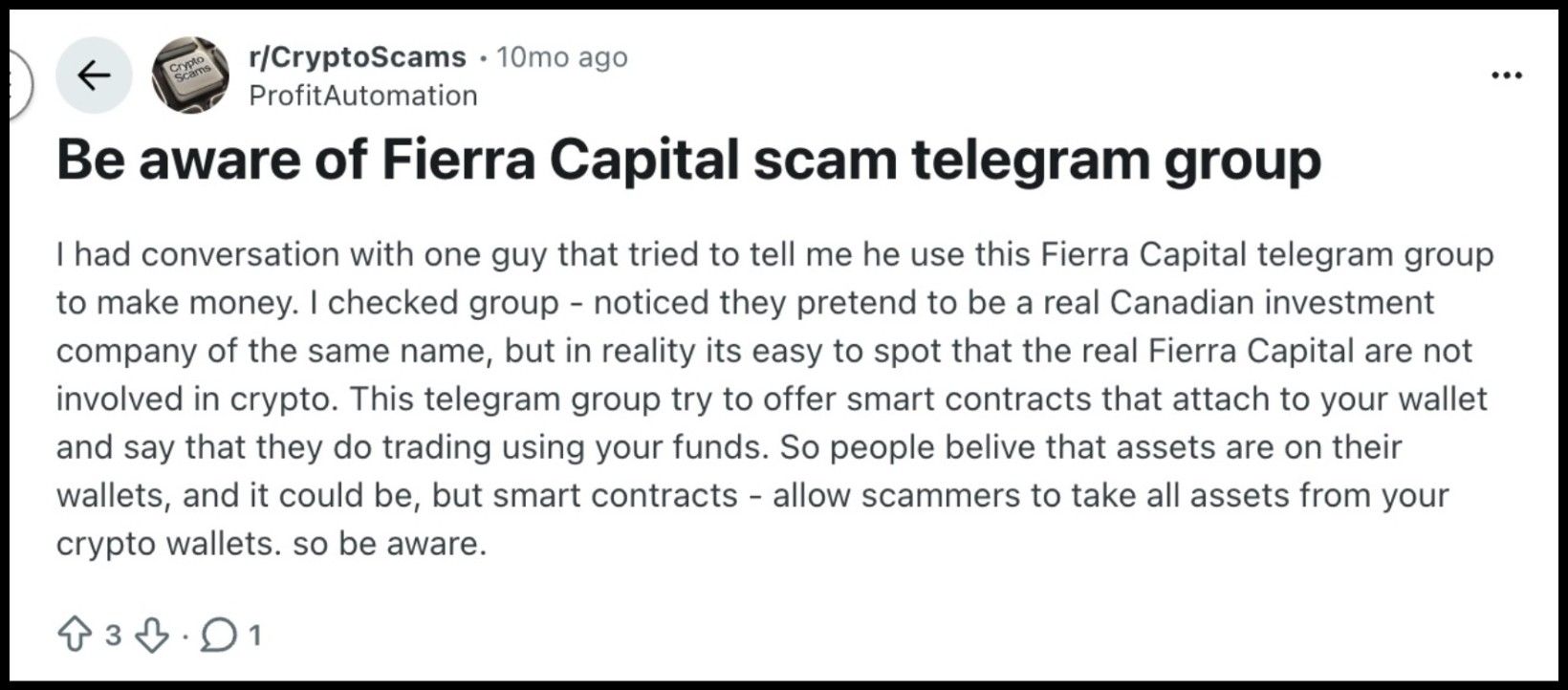This screenshot has height=690, width=1568.
Task: Select the '10mo ago' timestamp
Action: (x=560, y=55)
